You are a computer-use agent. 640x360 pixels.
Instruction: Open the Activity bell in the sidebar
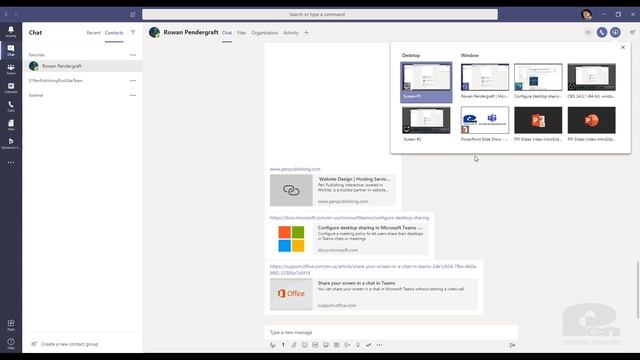(x=11, y=31)
